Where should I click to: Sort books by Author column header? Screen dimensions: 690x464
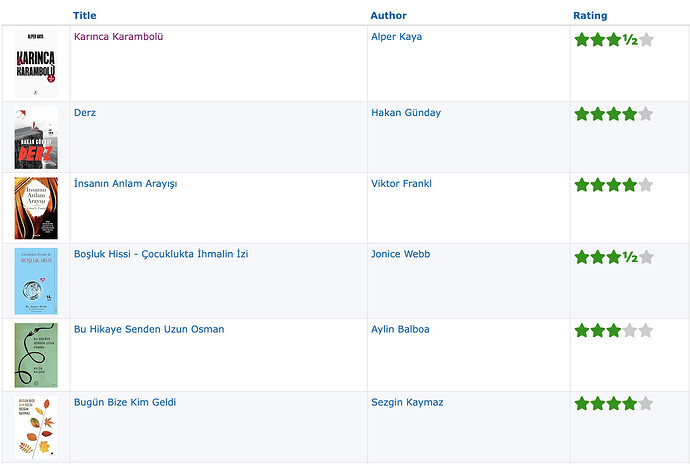(389, 15)
